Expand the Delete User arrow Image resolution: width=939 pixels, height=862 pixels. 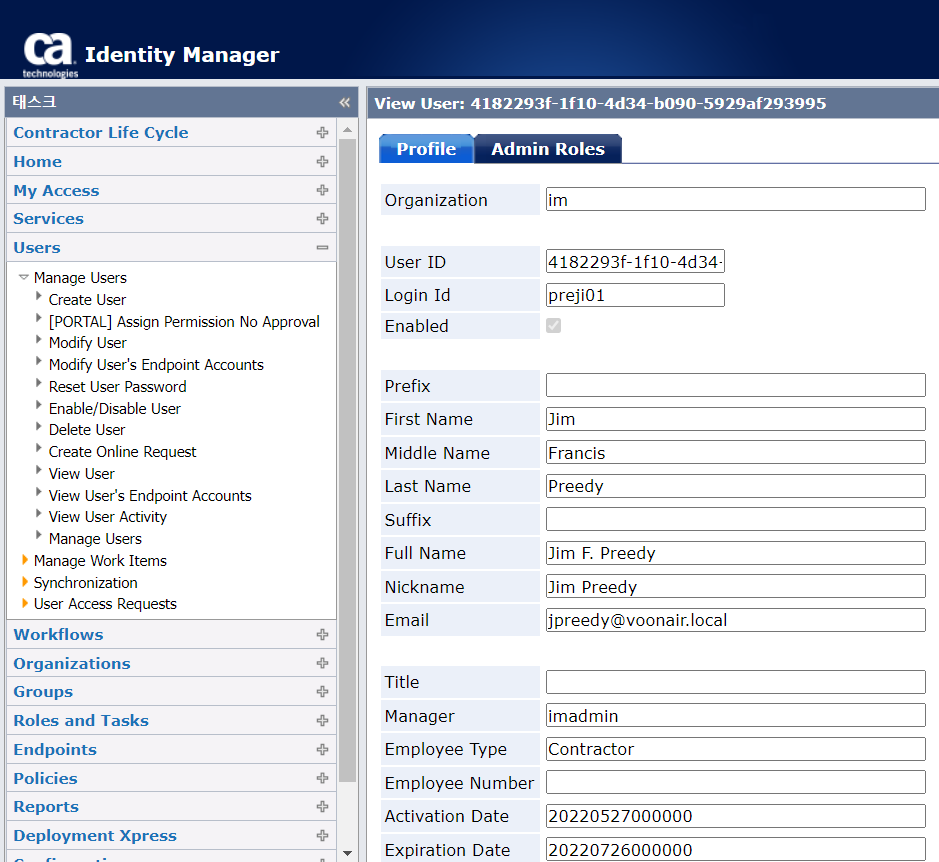point(38,427)
